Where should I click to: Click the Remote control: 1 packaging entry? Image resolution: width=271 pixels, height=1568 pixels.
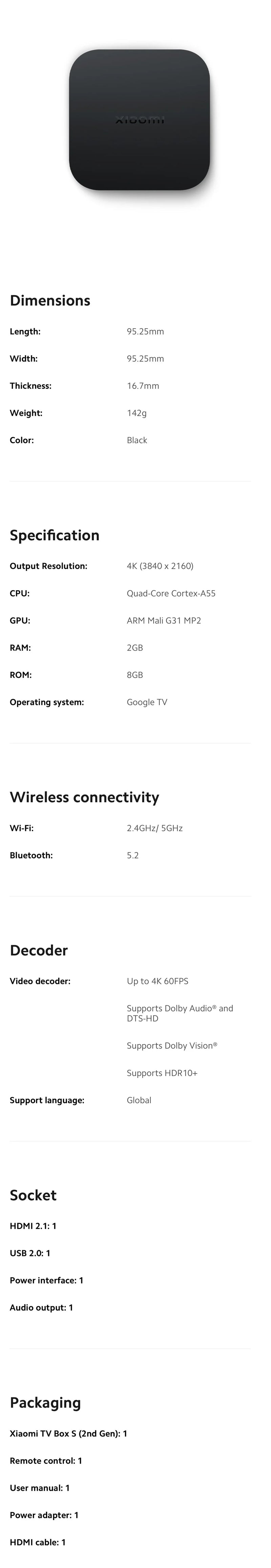tap(46, 1461)
